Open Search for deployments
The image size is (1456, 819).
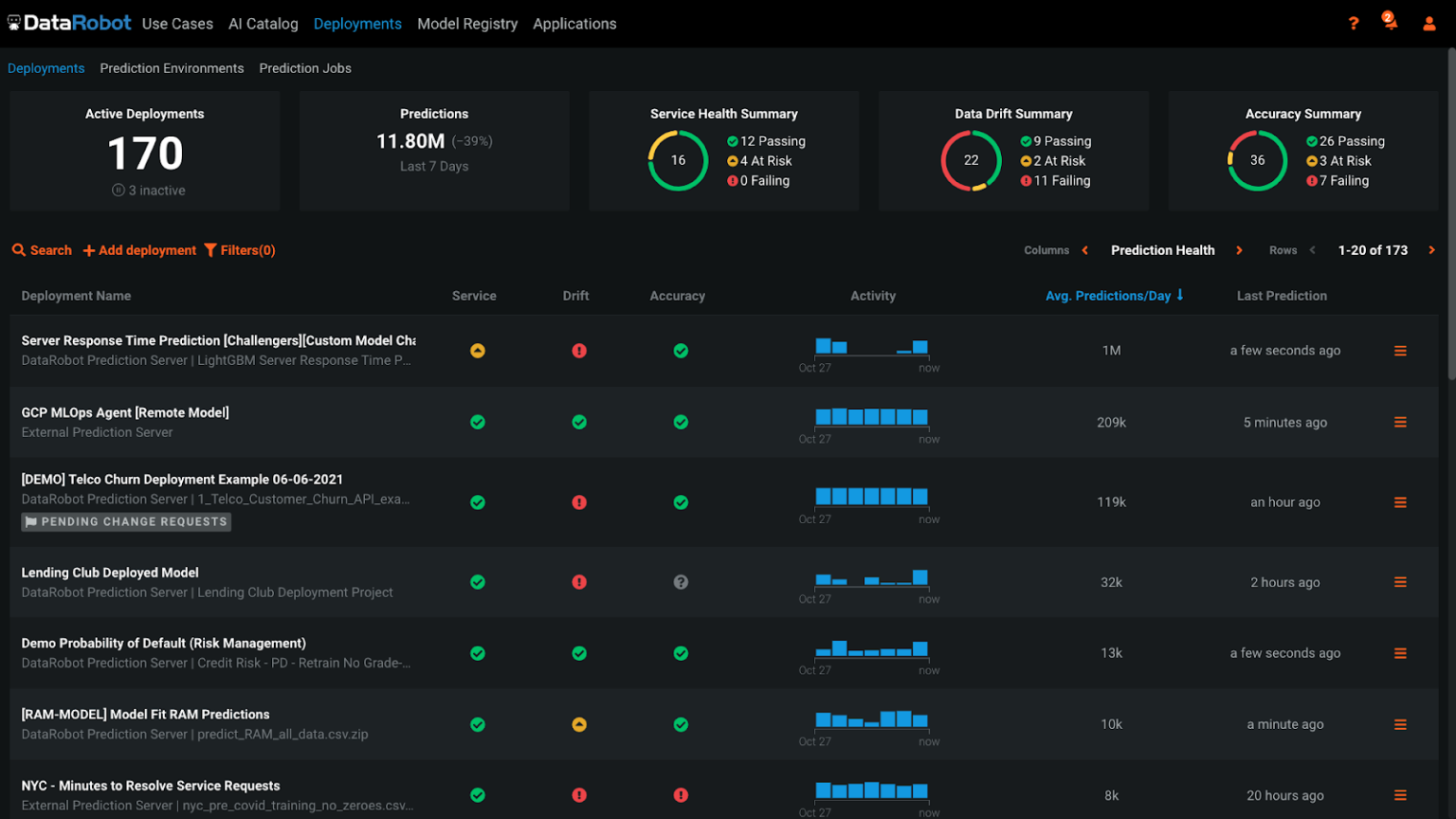point(42,250)
